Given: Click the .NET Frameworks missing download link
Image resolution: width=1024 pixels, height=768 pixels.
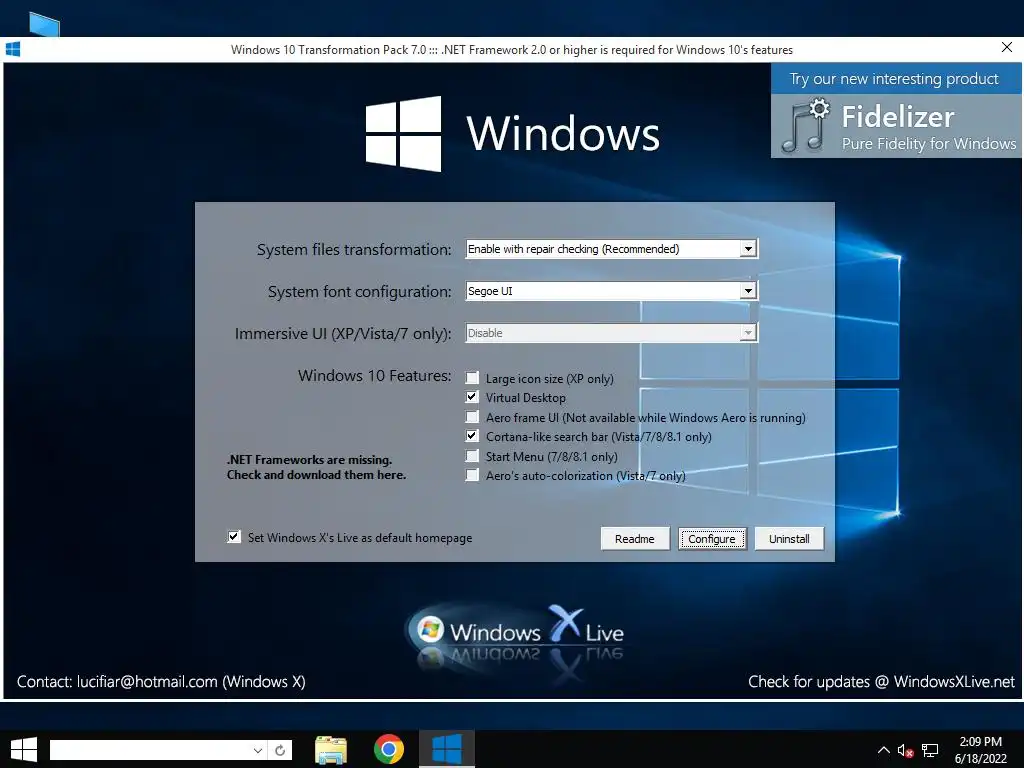Looking at the screenshot, I should tap(316, 468).
